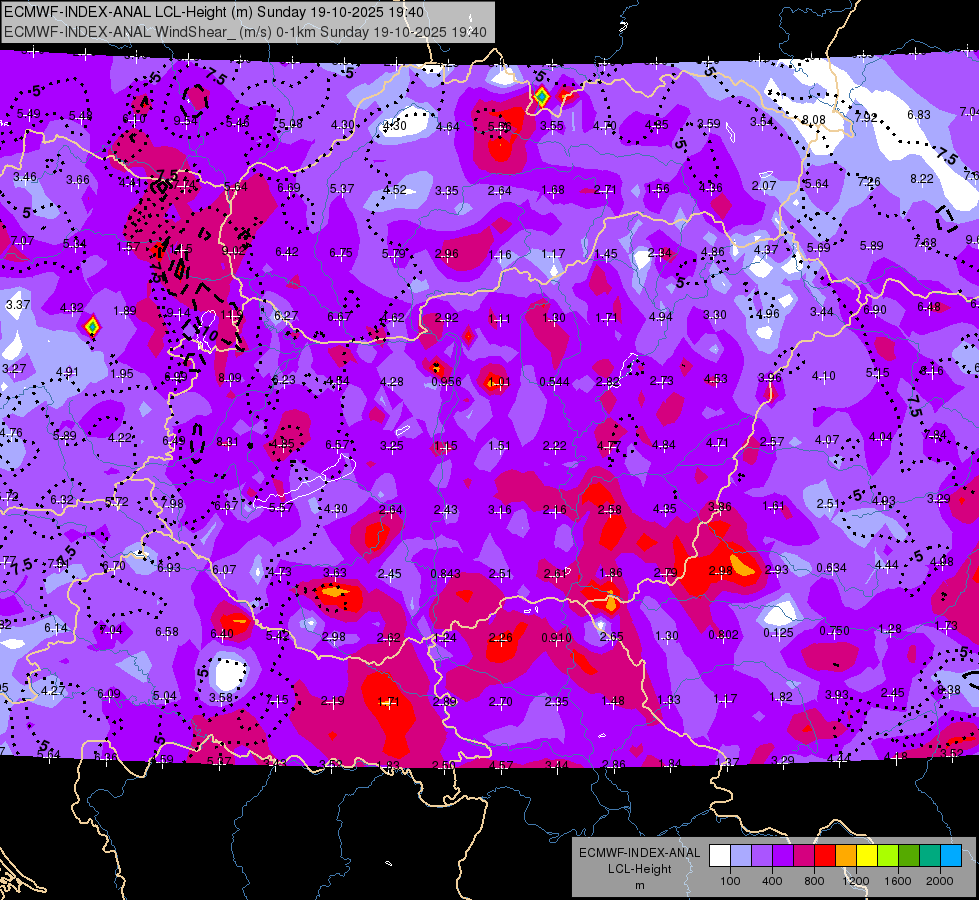Click the grid value 9.54
This screenshot has width=979, height=900.
coord(185,120)
